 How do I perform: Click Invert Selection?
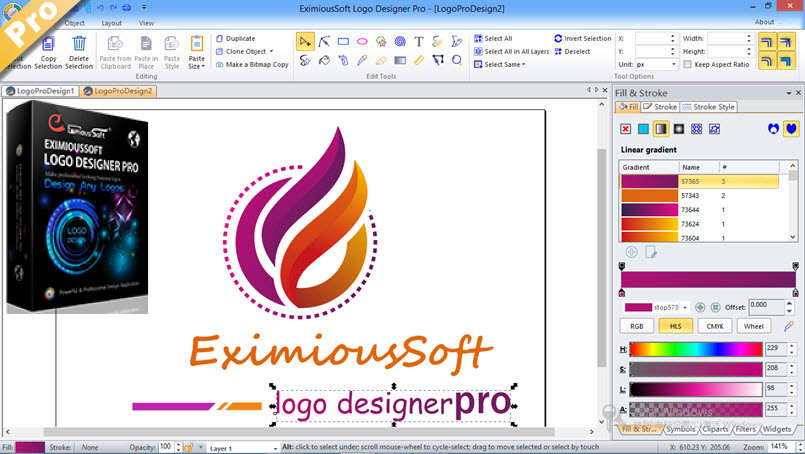click(x=583, y=39)
